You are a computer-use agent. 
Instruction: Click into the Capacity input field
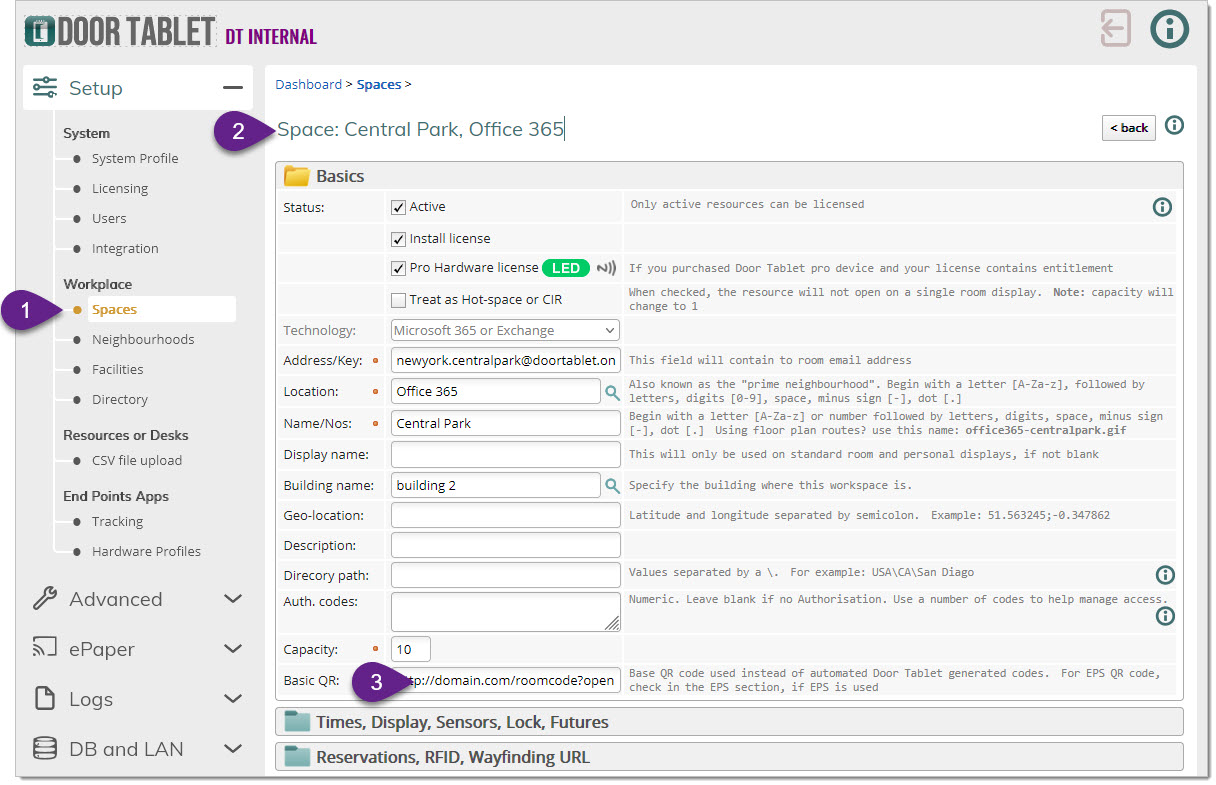(411, 649)
